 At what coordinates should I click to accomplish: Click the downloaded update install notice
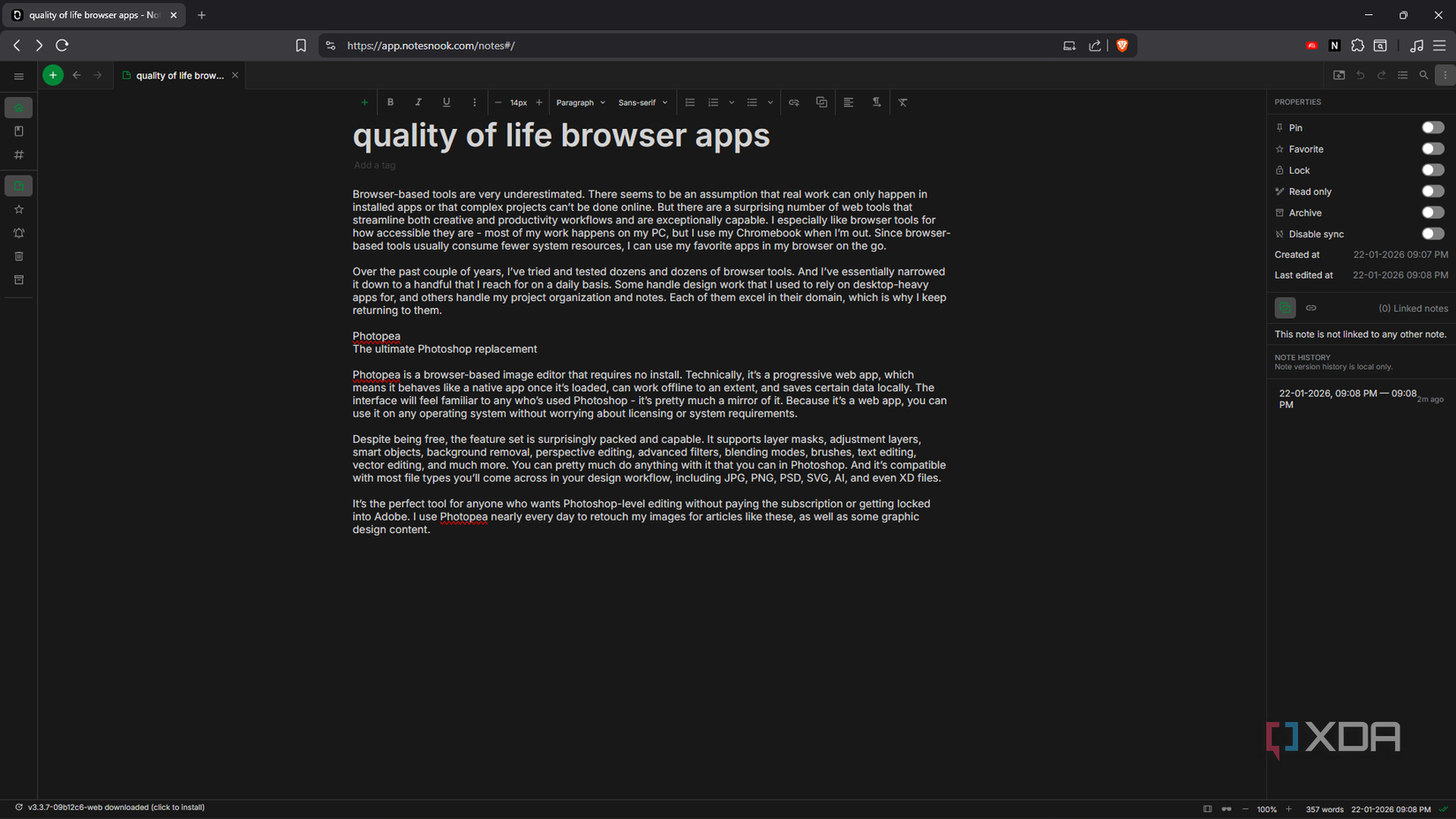click(116, 808)
